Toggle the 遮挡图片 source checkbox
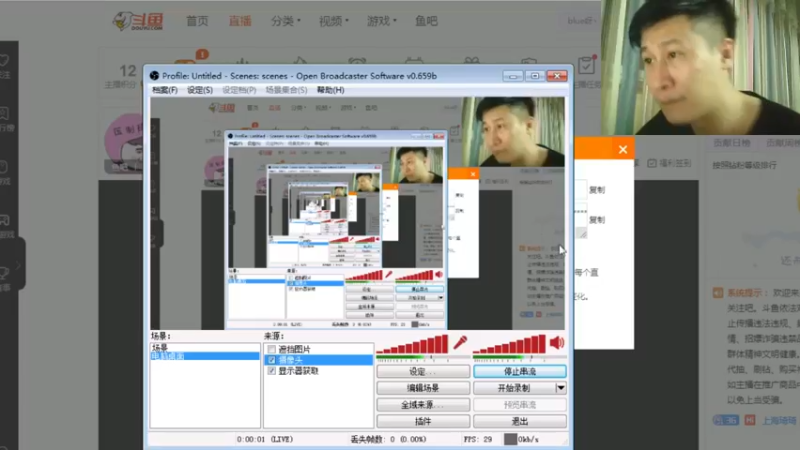This screenshot has height=450, width=800. click(x=271, y=349)
